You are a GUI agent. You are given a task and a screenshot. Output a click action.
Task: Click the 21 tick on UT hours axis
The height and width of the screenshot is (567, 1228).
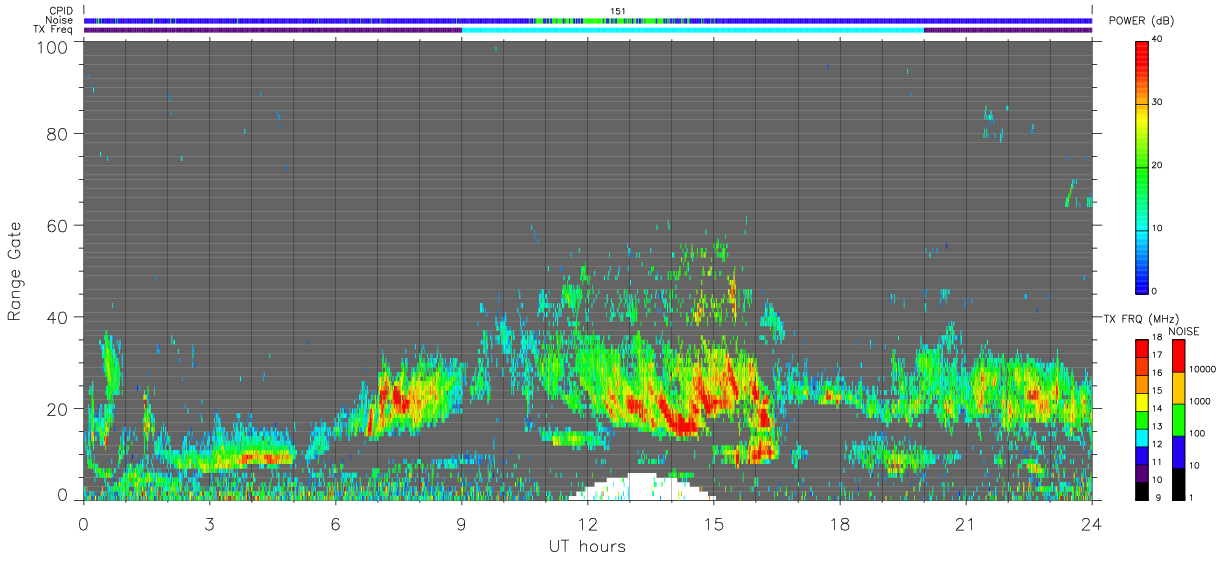966,523
